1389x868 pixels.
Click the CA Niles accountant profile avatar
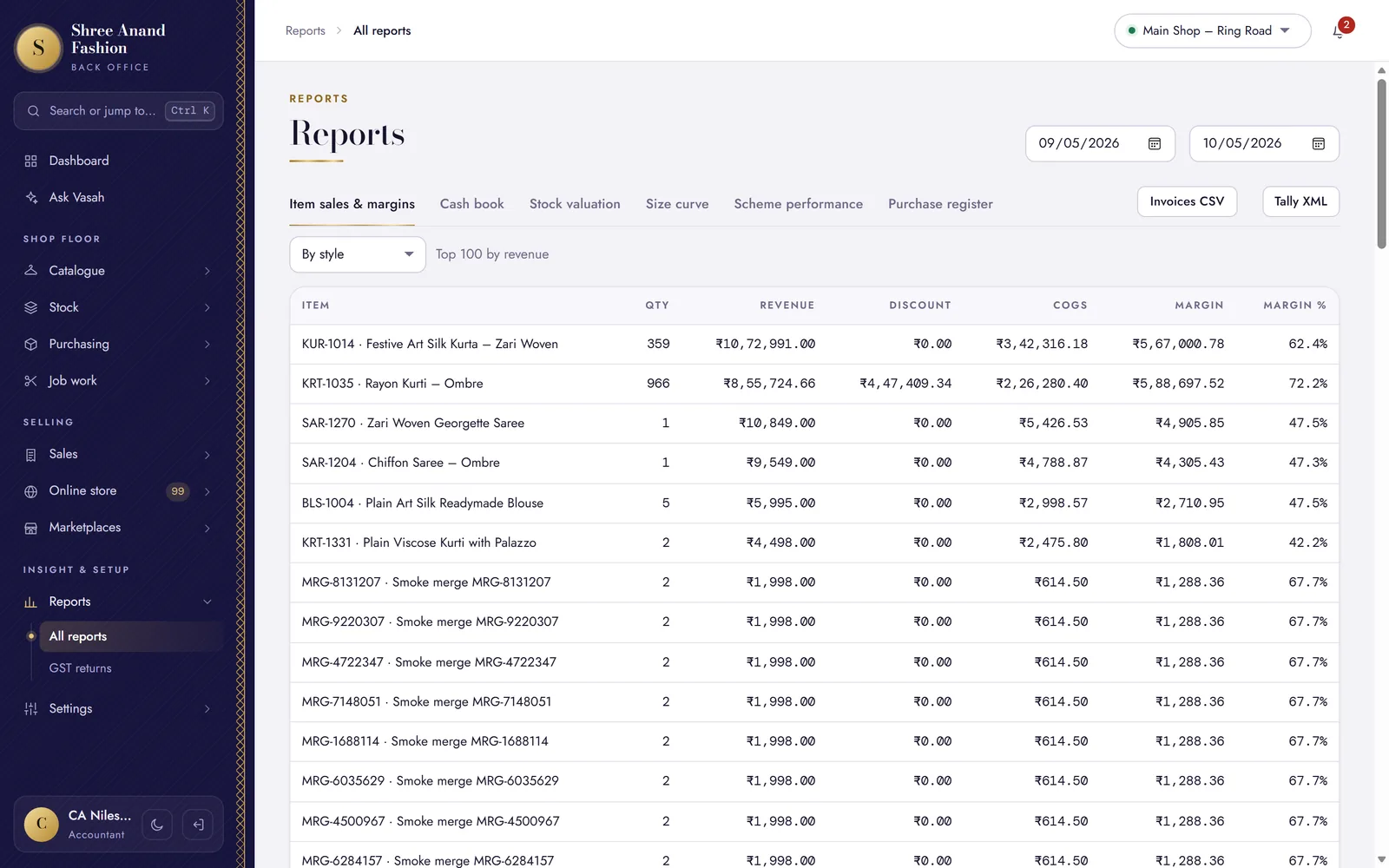point(42,825)
